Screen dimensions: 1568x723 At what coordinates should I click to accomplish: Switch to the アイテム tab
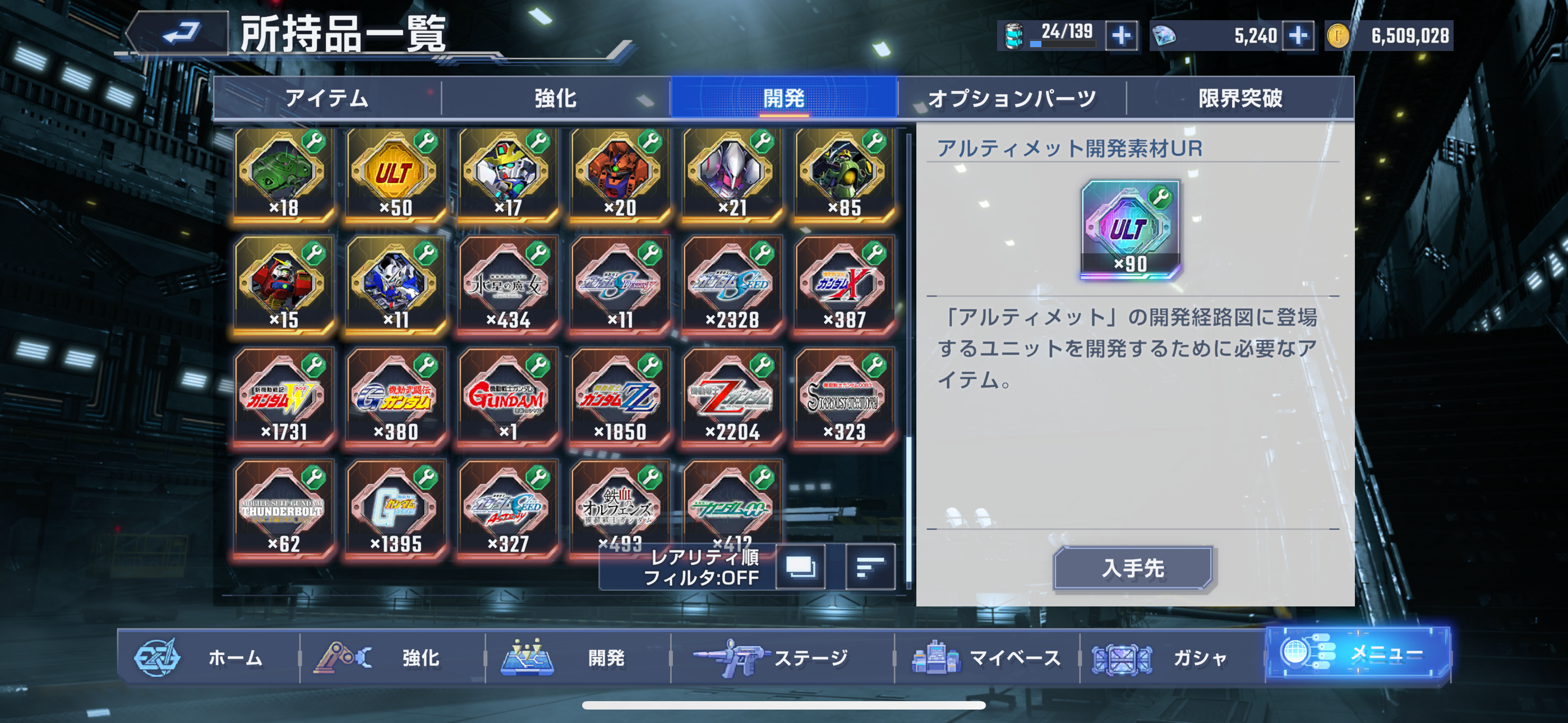tap(327, 98)
